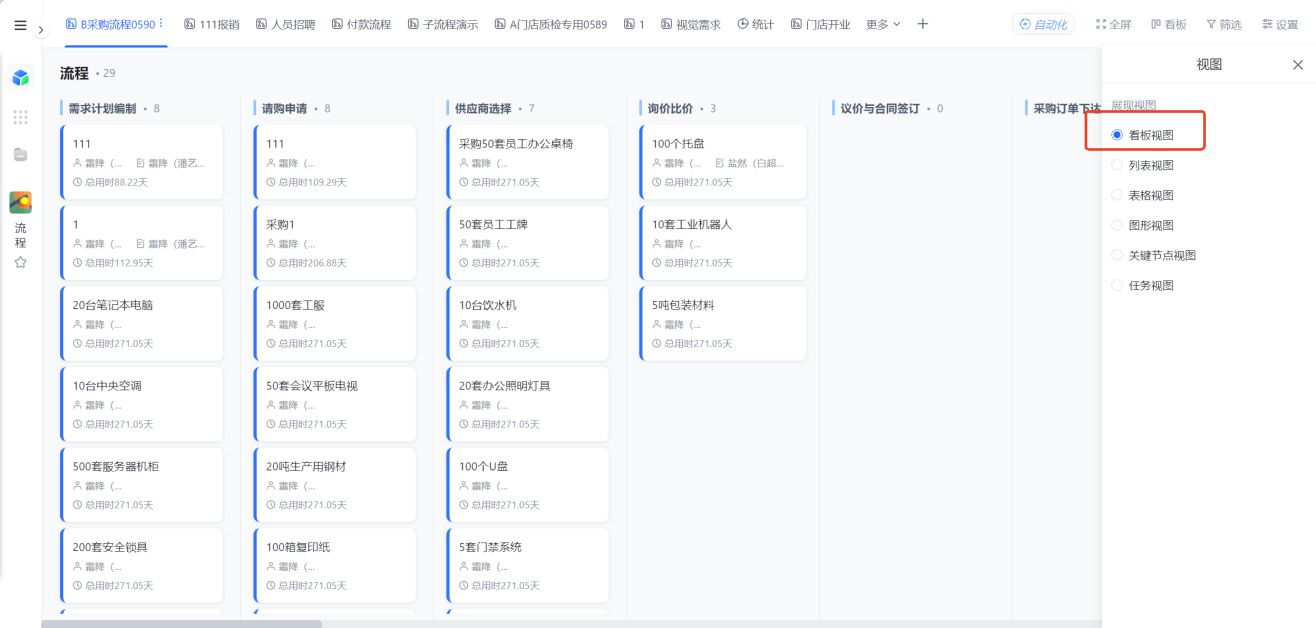Click the horizontal scrollbar at the bottom
This screenshot has height=628, width=1316.
pyautogui.click(x=182, y=623)
